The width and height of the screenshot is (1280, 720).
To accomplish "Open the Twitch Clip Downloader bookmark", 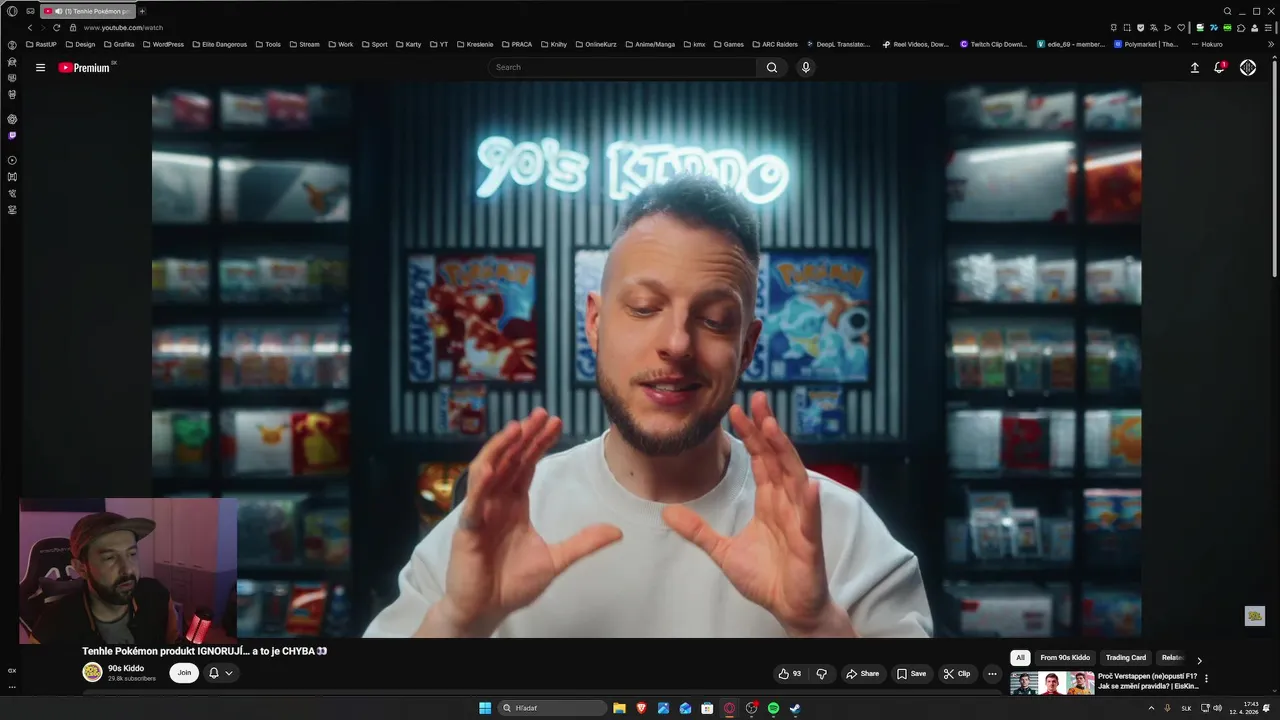I will coord(993,44).
